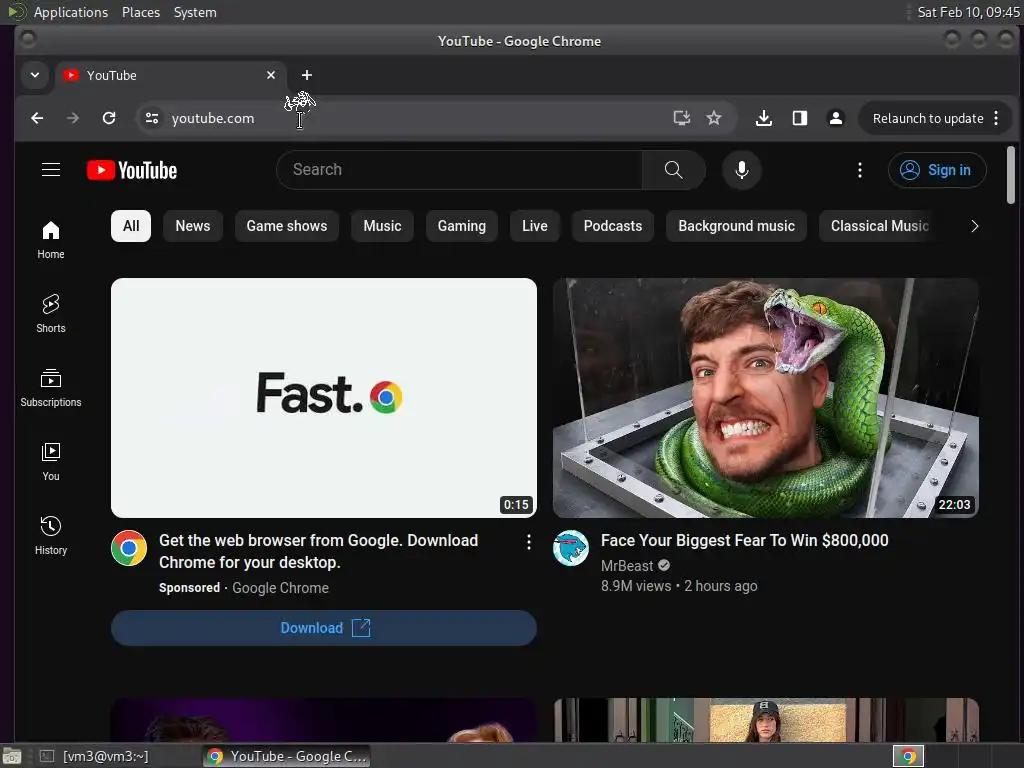Open the MrBeast channel name link
The image size is (1024, 768).
pyautogui.click(x=627, y=566)
